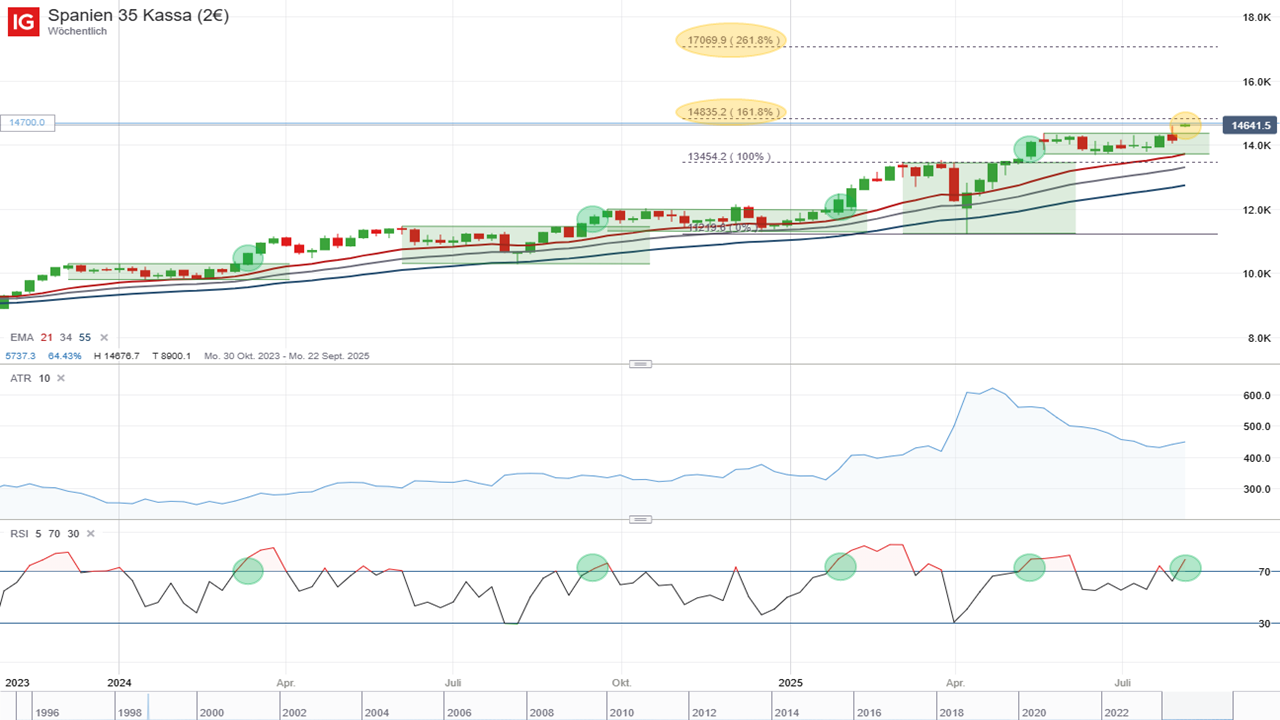Jump to 1996 in the timeline navigator

click(46, 713)
